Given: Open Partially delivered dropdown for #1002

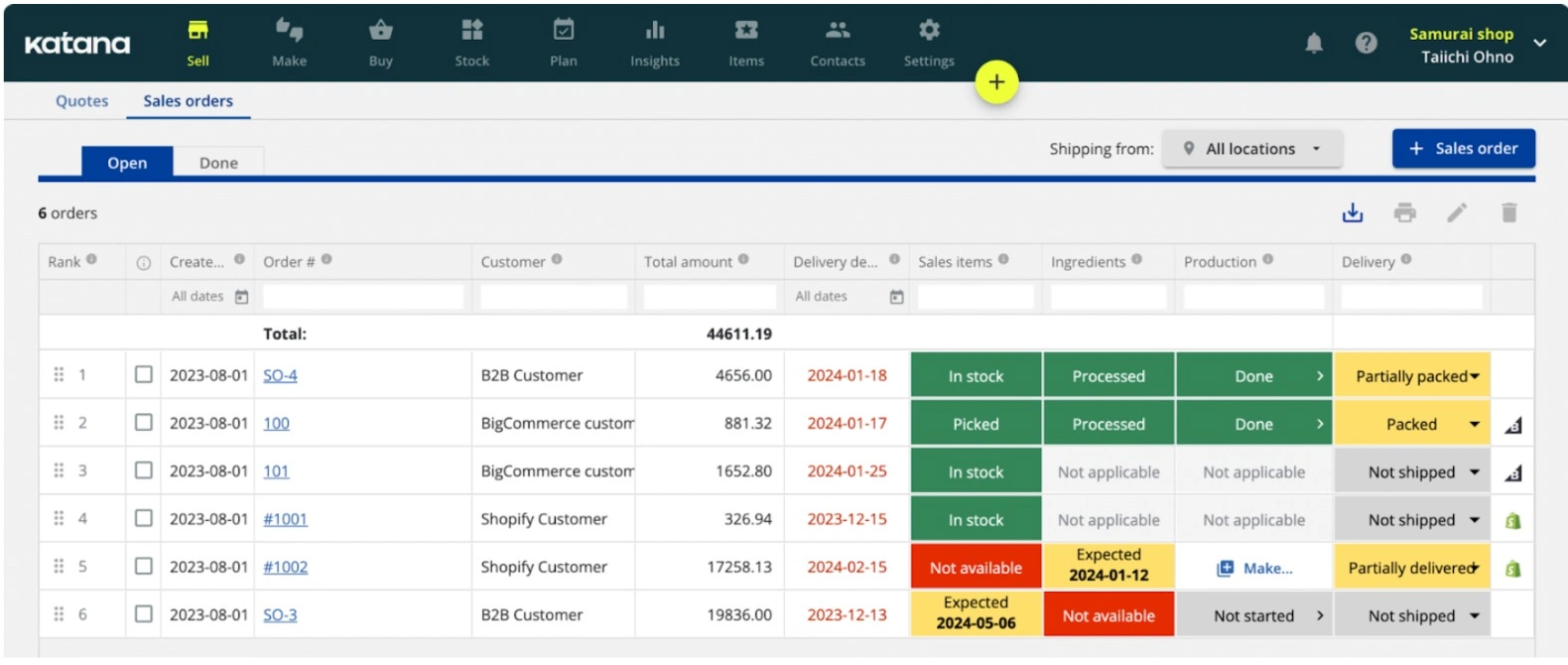Looking at the screenshot, I should pyautogui.click(x=1412, y=568).
